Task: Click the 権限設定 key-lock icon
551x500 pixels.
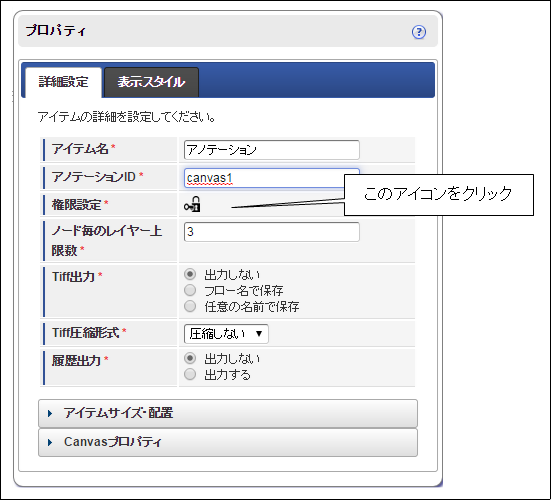Action: [x=192, y=204]
